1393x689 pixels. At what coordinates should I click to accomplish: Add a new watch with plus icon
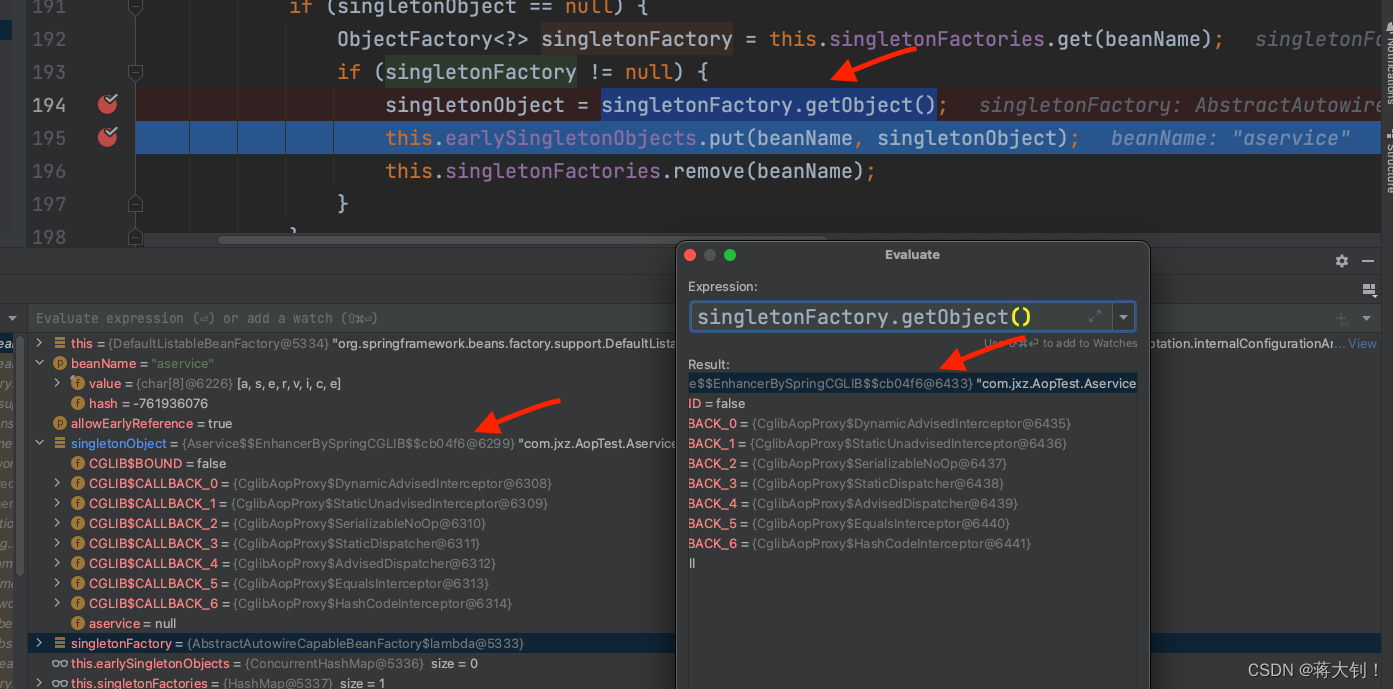pos(1342,319)
